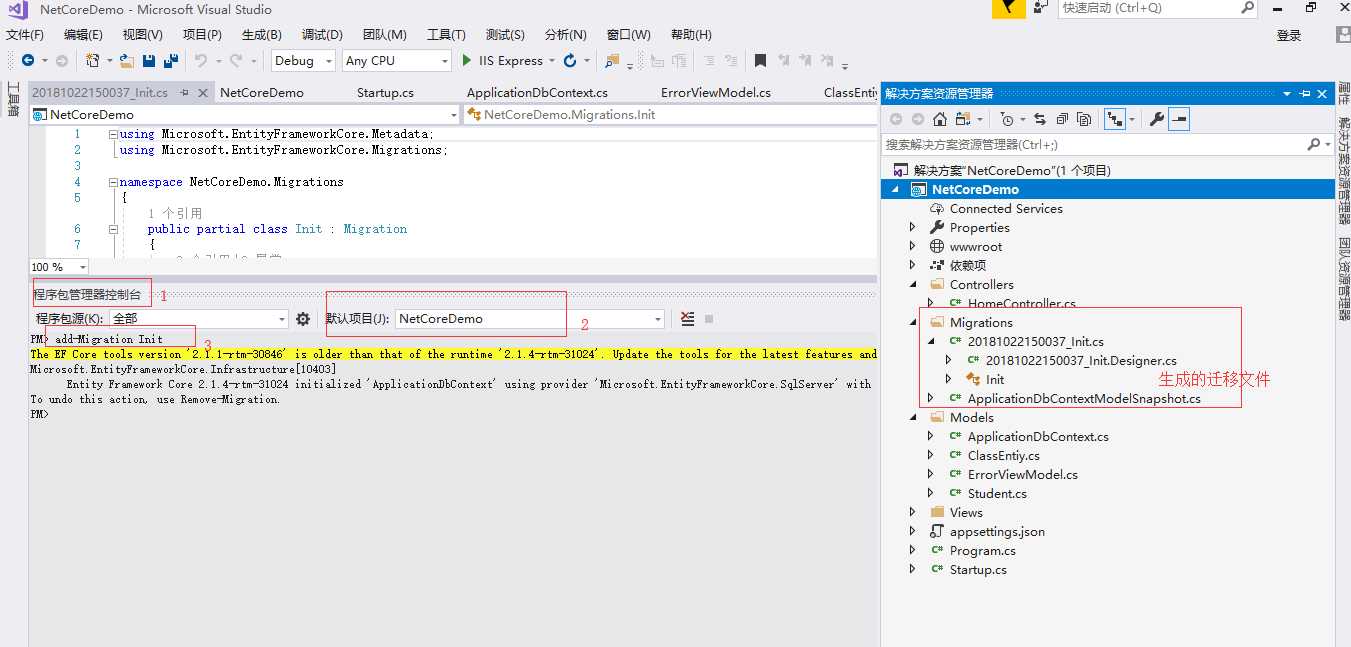Click the IIS Express run button label

pyautogui.click(x=511, y=61)
